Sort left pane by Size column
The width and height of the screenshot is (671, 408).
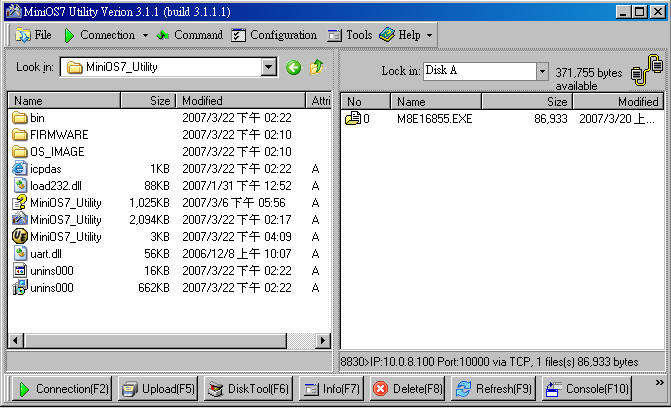148,101
